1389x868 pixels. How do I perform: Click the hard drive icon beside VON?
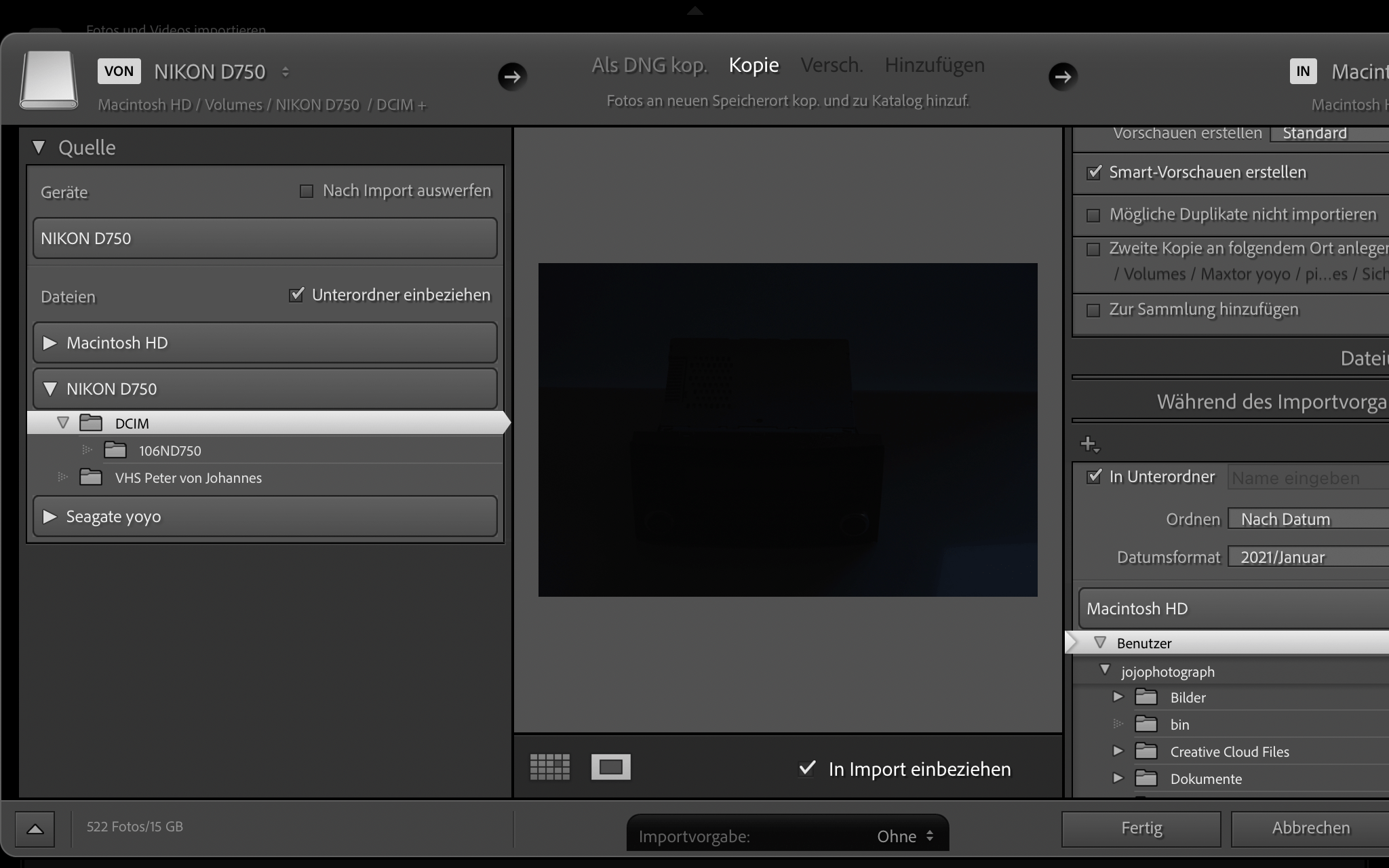tap(47, 79)
